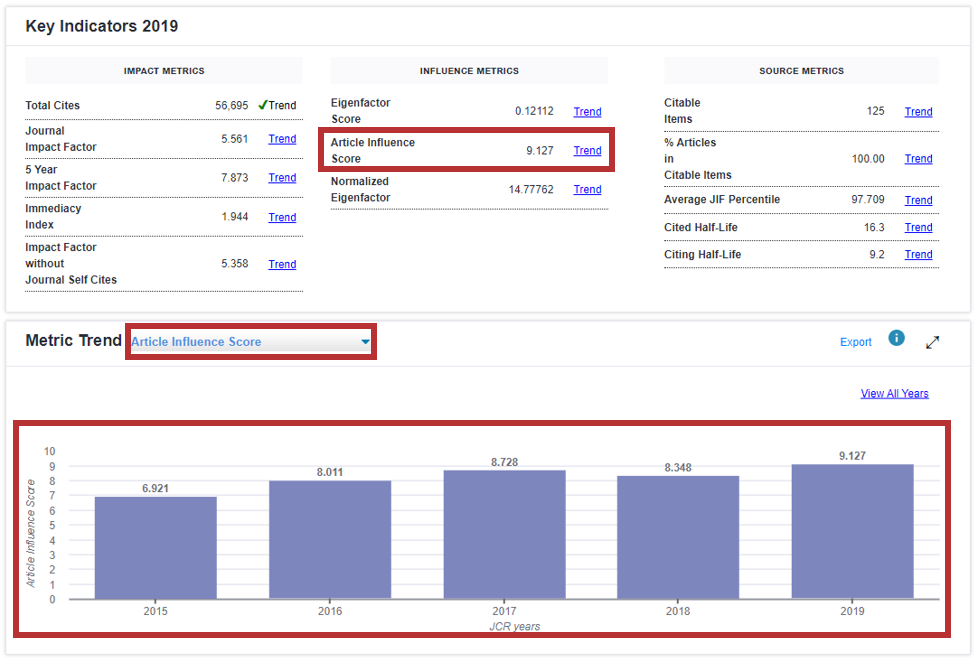
Task: Open the Citable Items trend
Action: pos(918,112)
